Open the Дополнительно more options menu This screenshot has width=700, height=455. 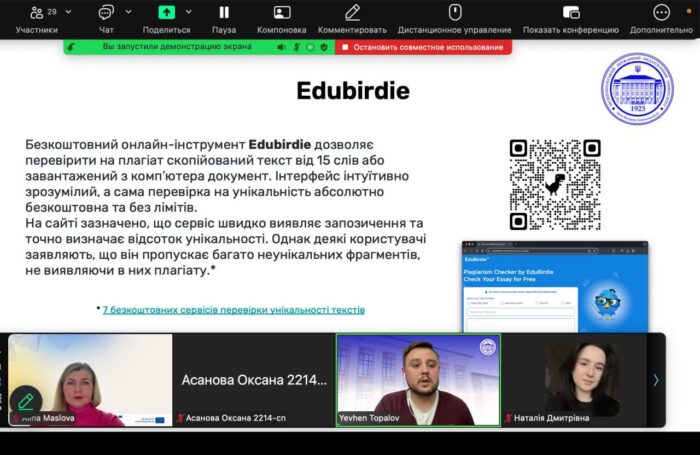[661, 13]
